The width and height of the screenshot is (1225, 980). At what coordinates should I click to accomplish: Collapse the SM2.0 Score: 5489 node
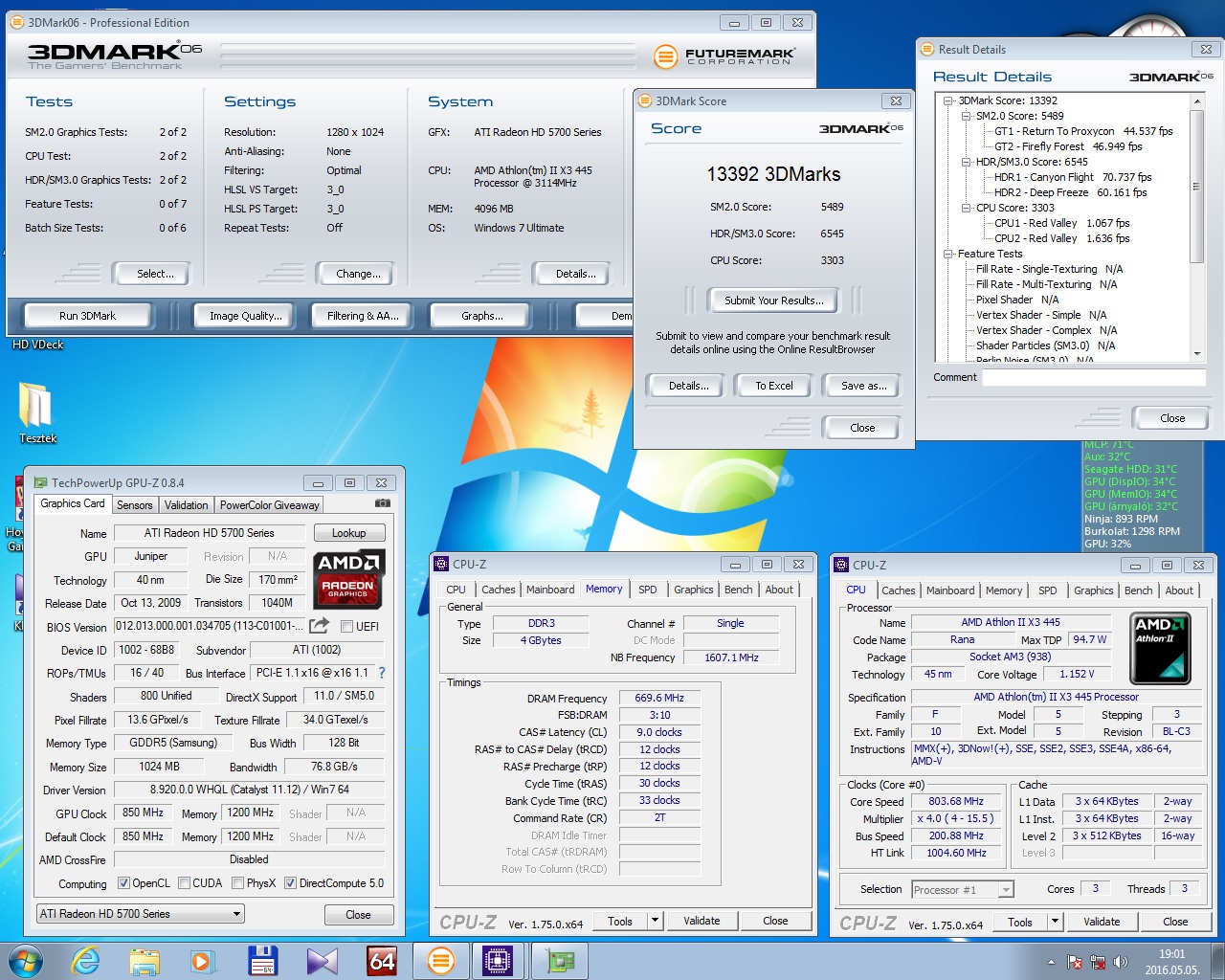(x=966, y=116)
